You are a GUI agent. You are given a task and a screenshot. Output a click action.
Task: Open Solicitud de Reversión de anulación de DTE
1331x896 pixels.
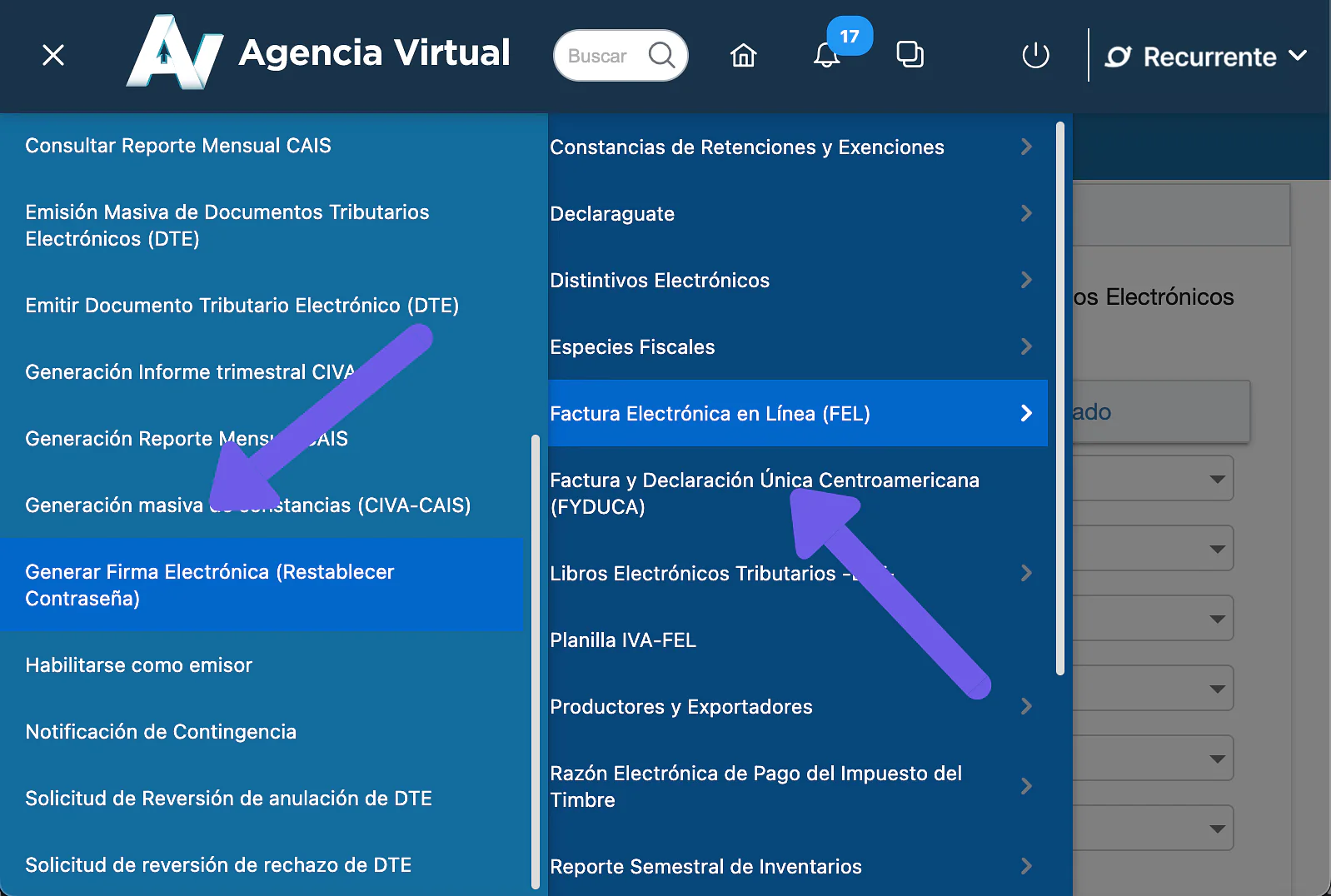229,799
